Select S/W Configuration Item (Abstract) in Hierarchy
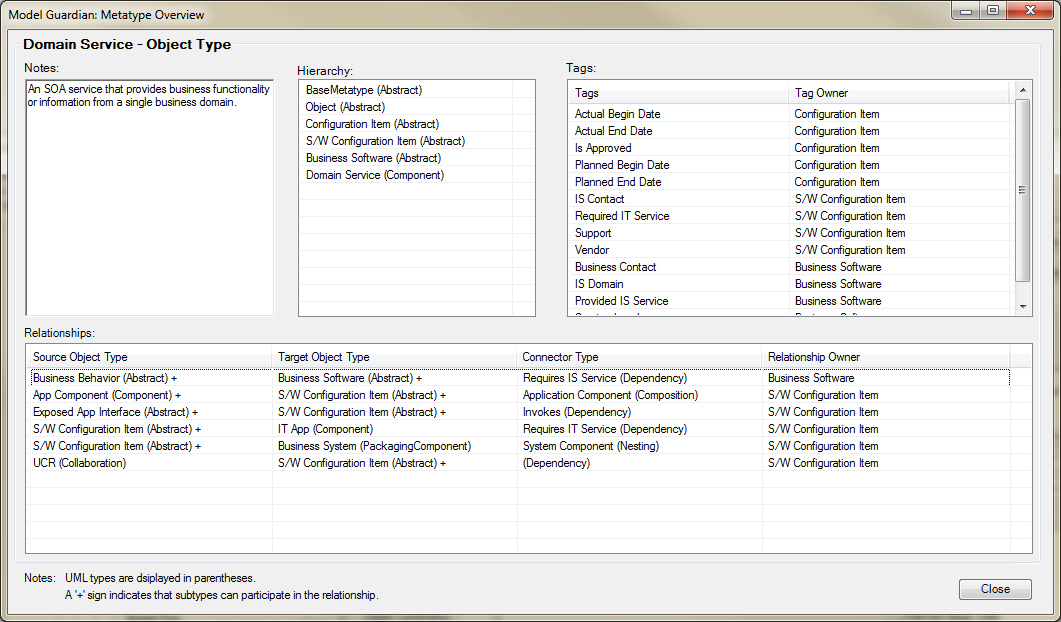Image resolution: width=1061 pixels, height=622 pixels. click(385, 141)
